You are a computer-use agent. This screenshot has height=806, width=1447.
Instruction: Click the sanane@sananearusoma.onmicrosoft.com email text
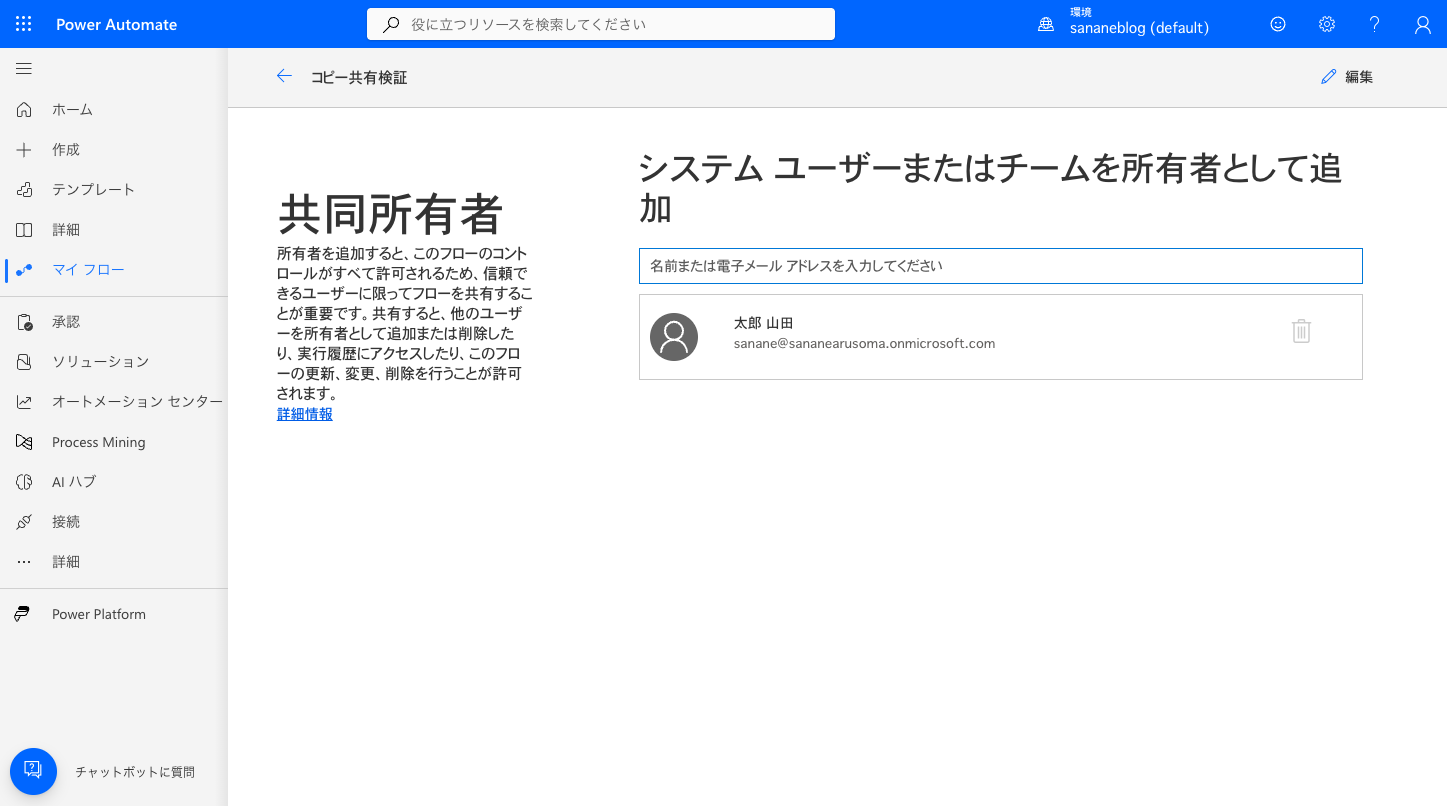point(865,343)
